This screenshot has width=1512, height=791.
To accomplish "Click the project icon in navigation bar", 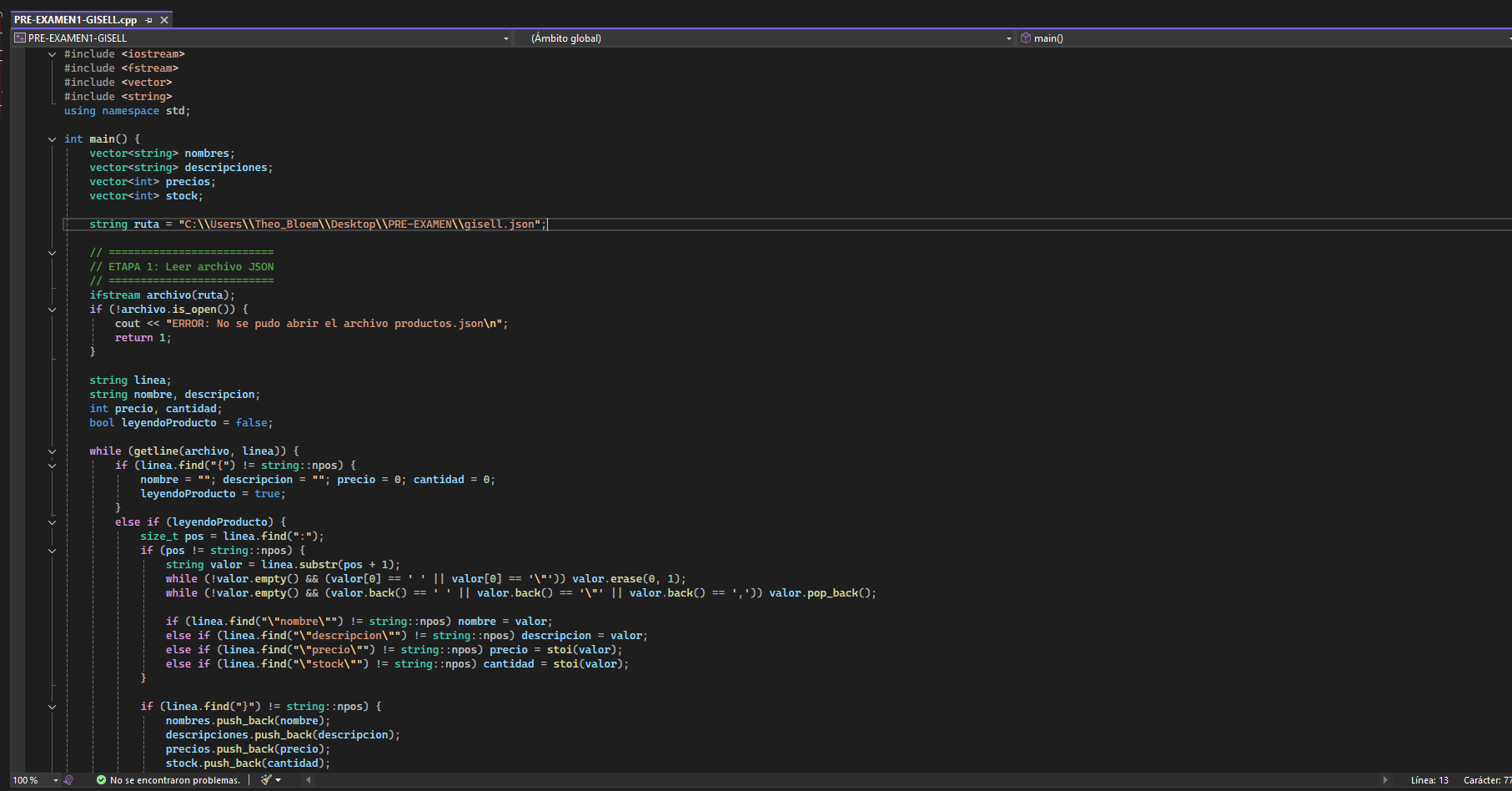I will (x=20, y=38).
